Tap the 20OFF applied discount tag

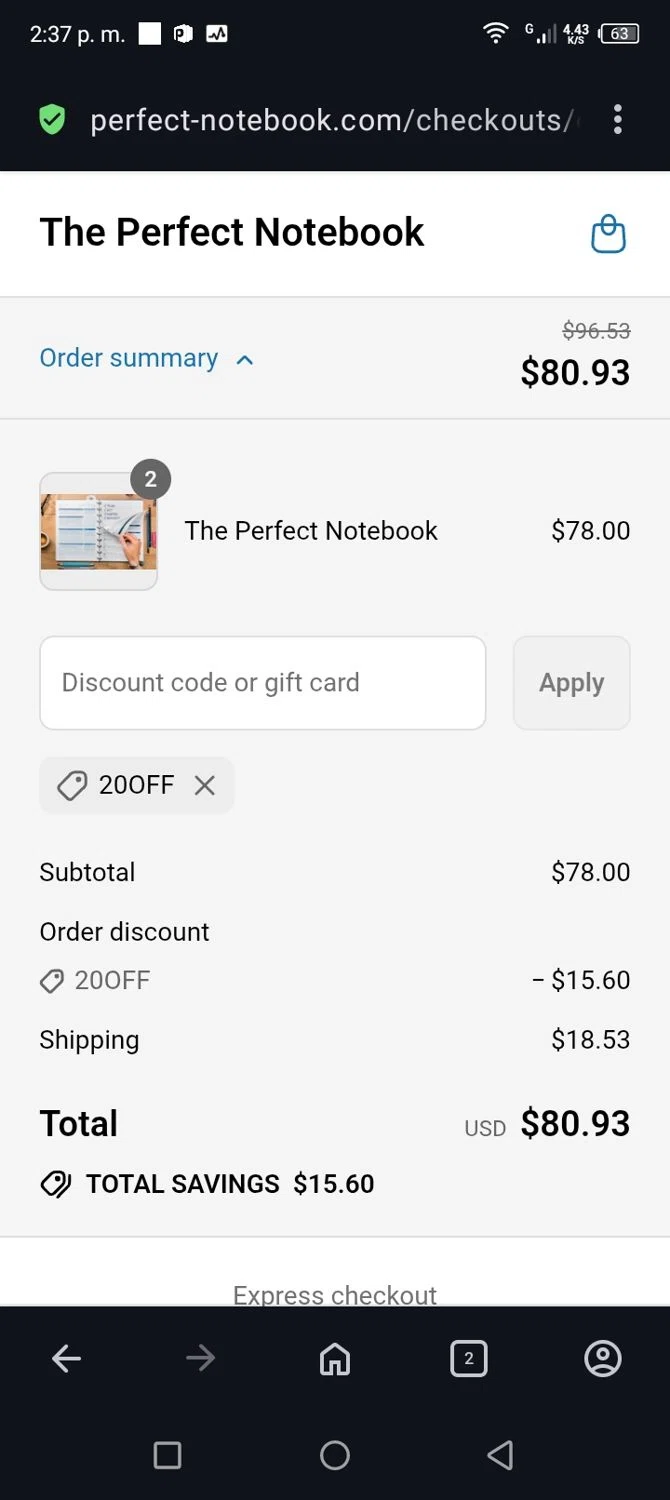click(x=120, y=785)
